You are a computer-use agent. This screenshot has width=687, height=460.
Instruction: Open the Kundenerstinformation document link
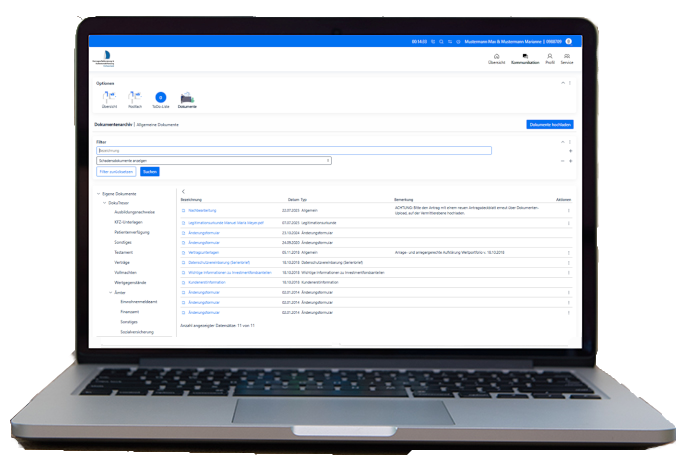pyautogui.click(x=207, y=283)
